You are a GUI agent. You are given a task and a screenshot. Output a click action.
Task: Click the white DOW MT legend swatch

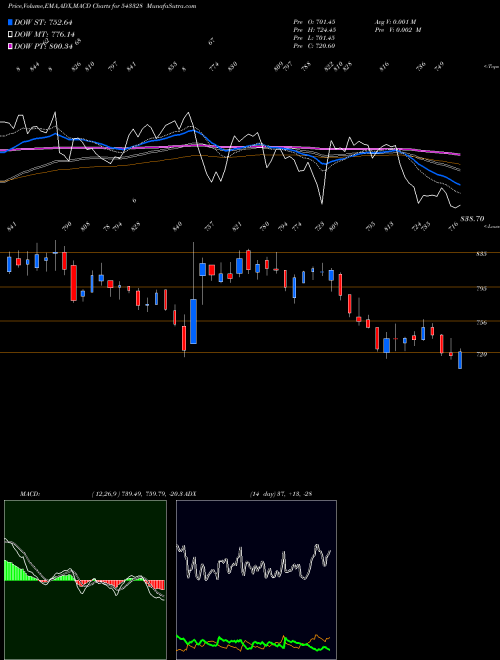[x=10, y=34]
